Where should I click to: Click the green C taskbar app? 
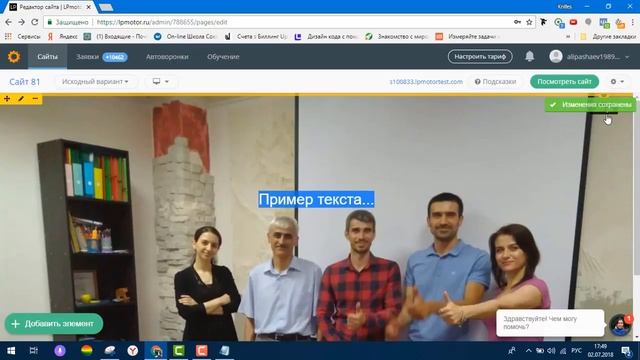178,351
